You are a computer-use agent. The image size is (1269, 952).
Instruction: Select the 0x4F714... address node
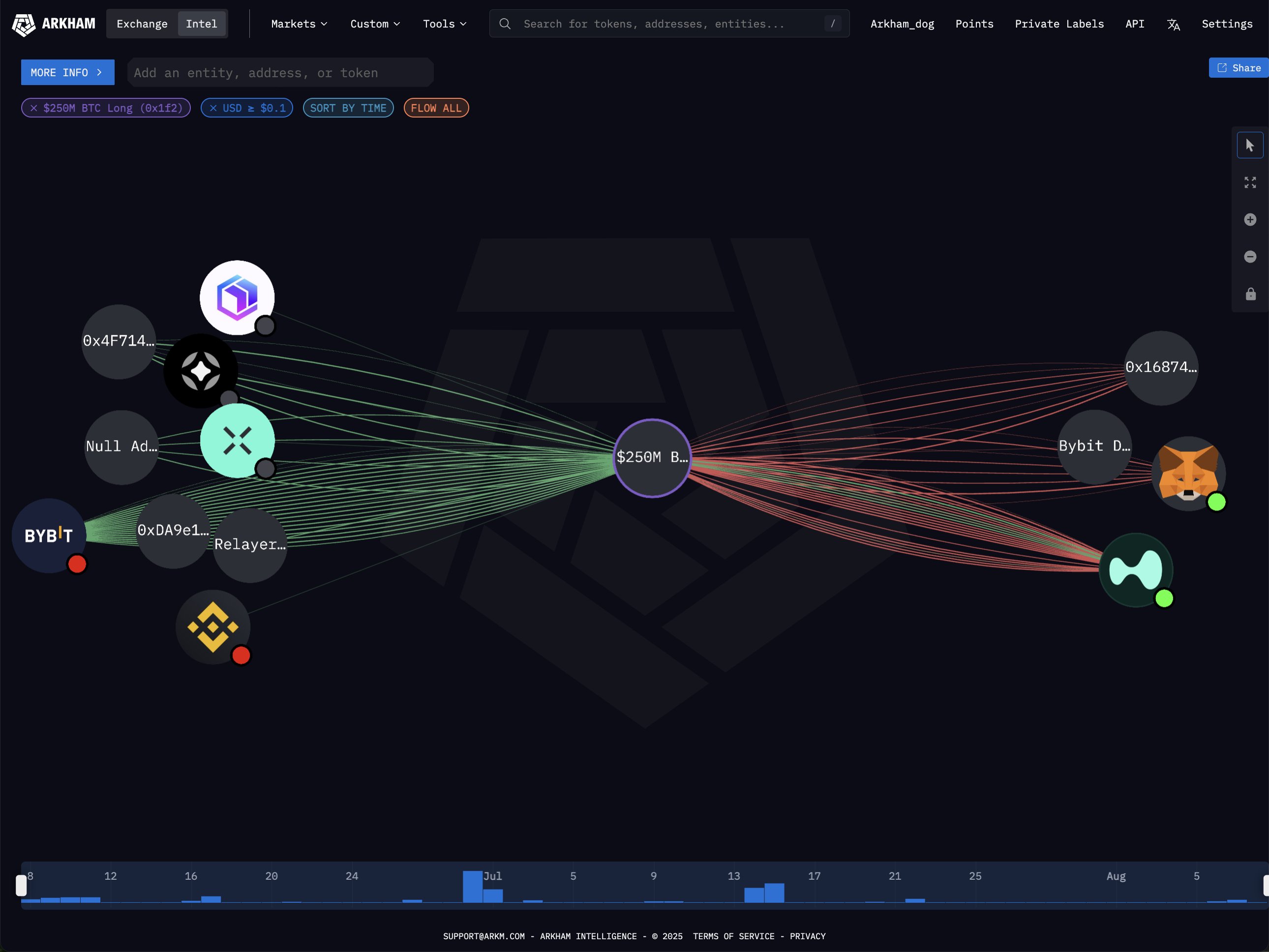click(x=119, y=341)
